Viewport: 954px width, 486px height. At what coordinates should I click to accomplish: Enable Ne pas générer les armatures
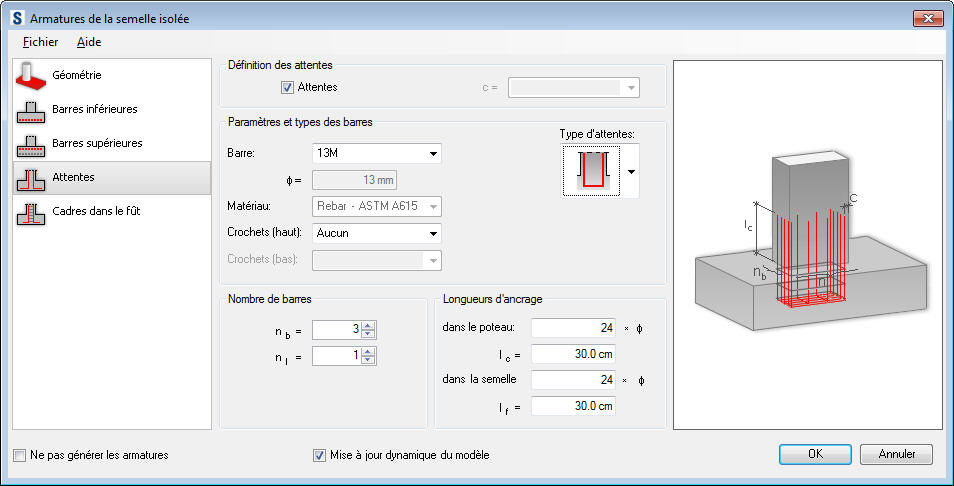(x=21, y=455)
